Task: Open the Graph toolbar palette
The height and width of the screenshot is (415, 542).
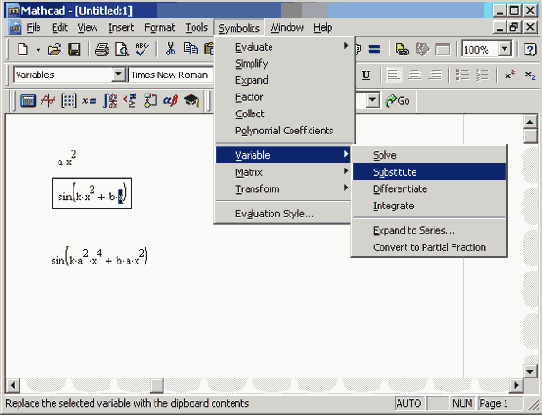Action: [x=48, y=101]
